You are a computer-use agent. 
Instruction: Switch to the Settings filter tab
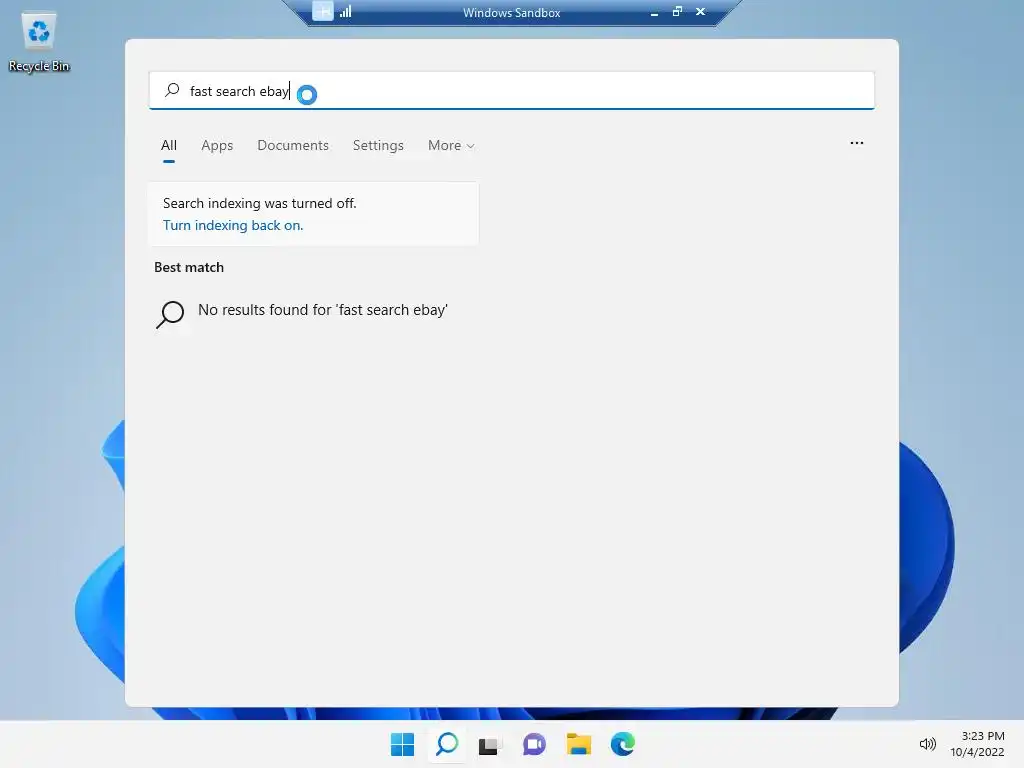point(378,146)
